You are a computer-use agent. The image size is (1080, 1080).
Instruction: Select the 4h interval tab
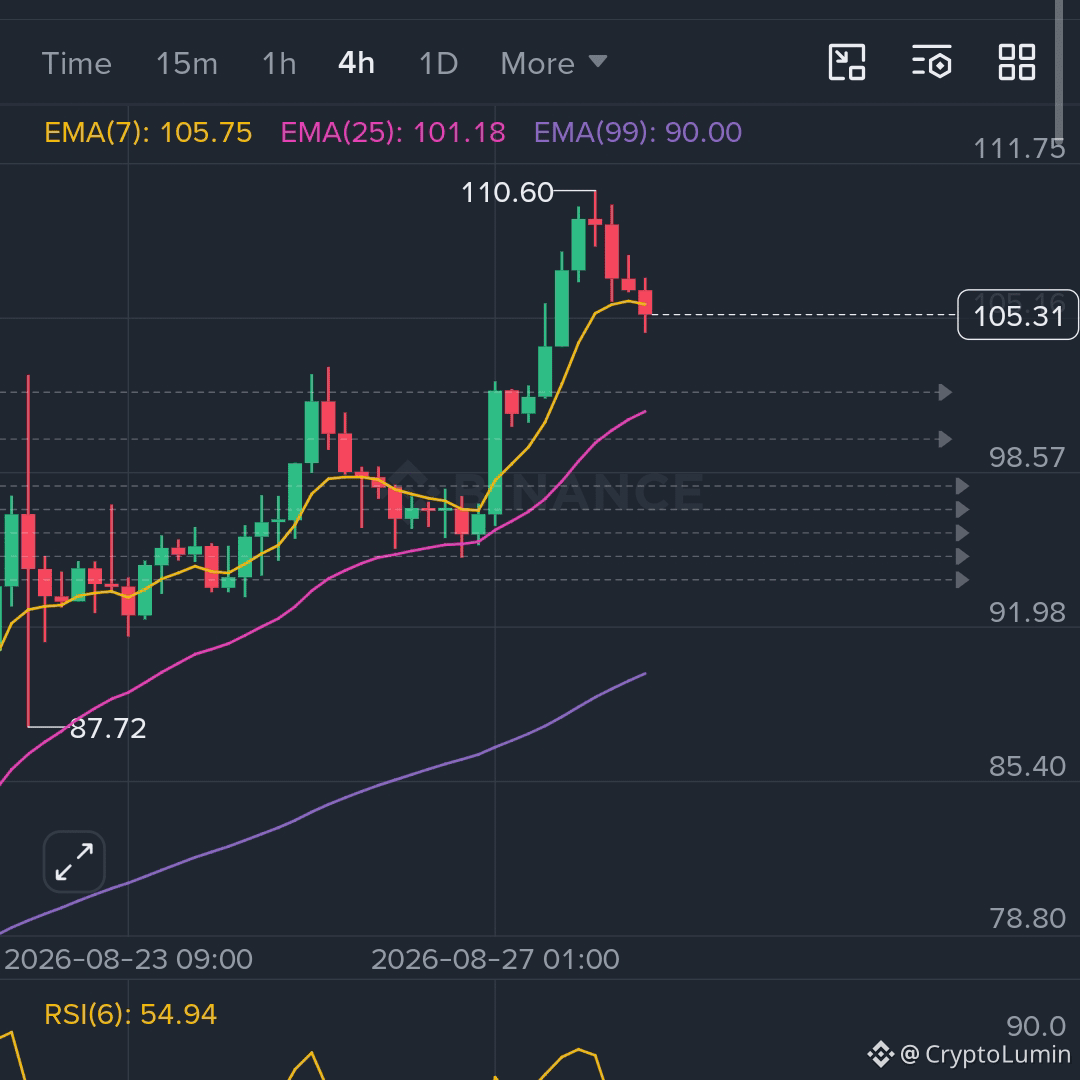(356, 63)
